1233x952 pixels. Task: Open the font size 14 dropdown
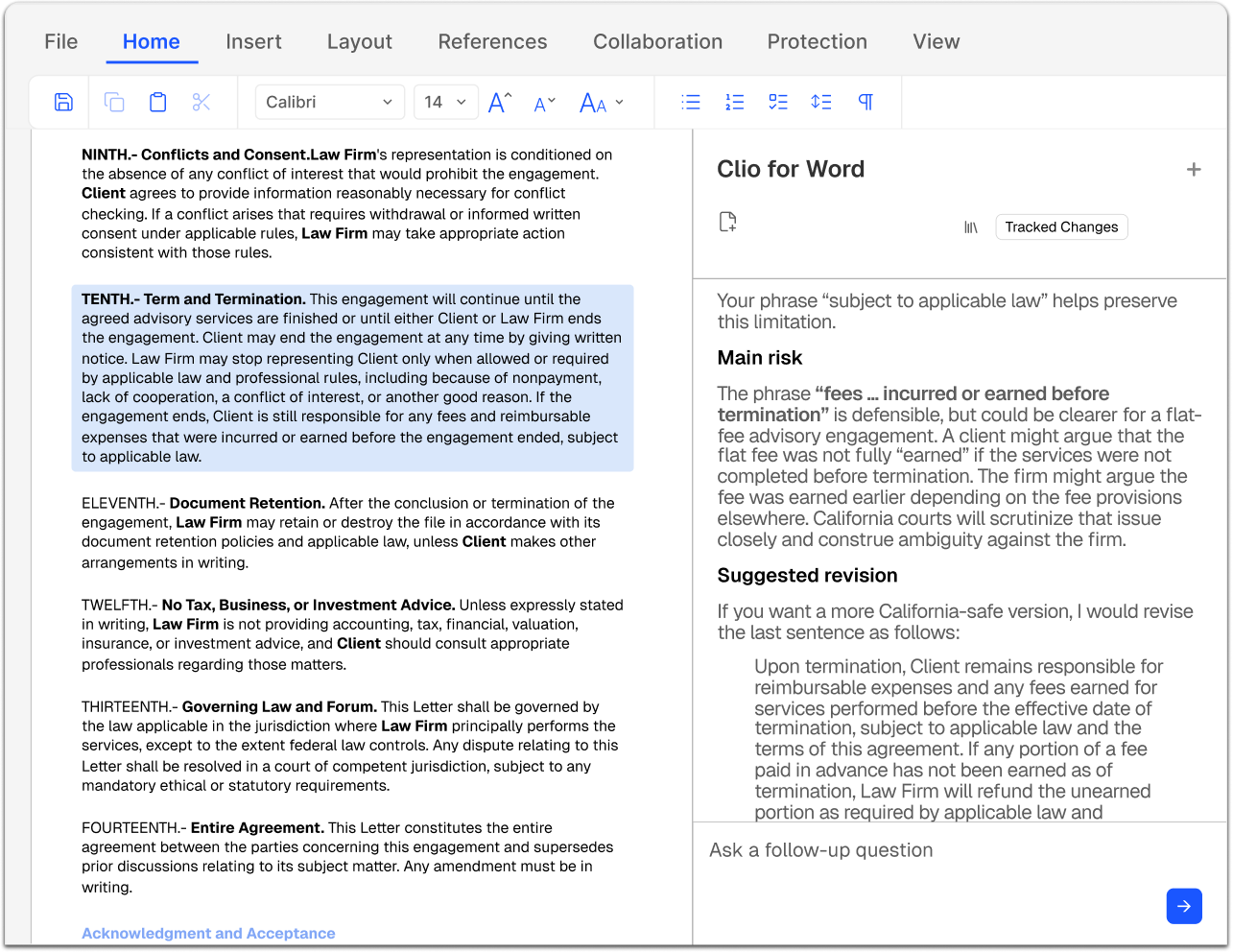[446, 102]
